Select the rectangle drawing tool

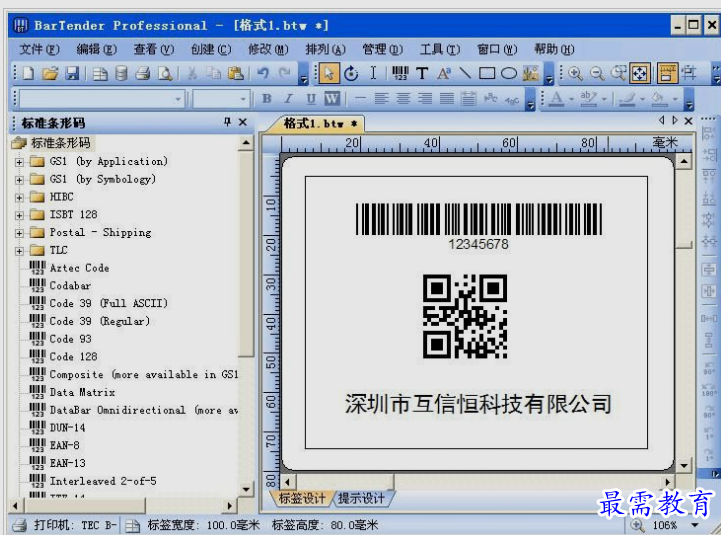(x=487, y=73)
